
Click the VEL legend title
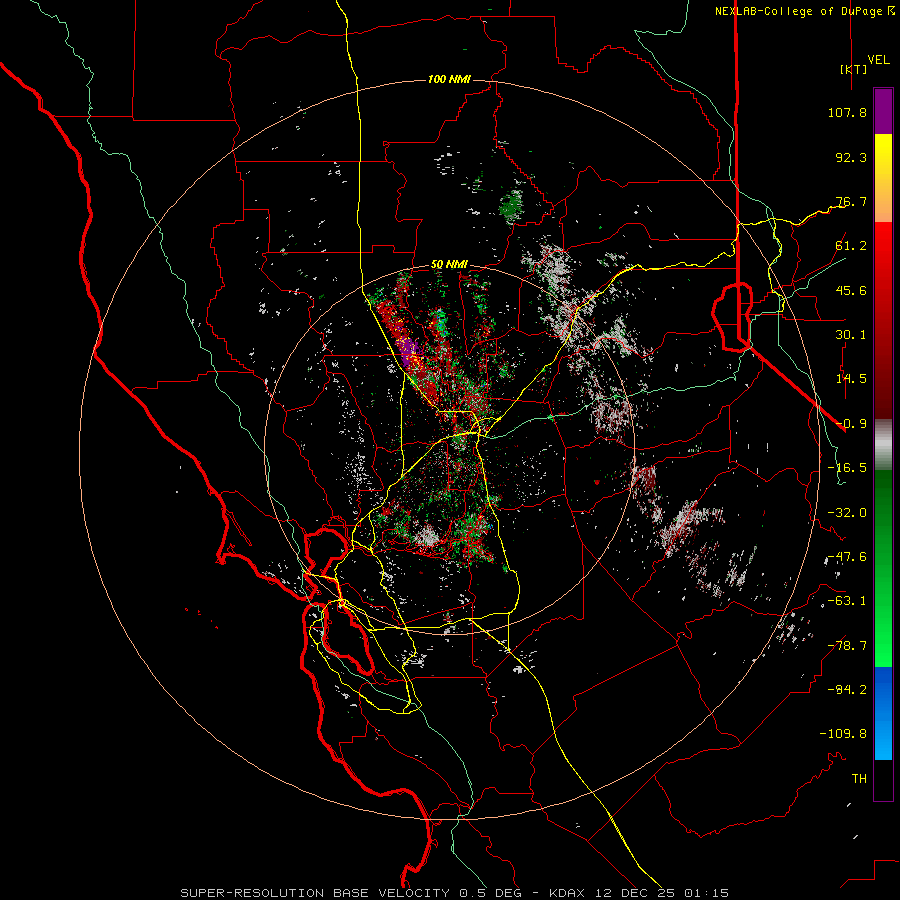tap(878, 60)
